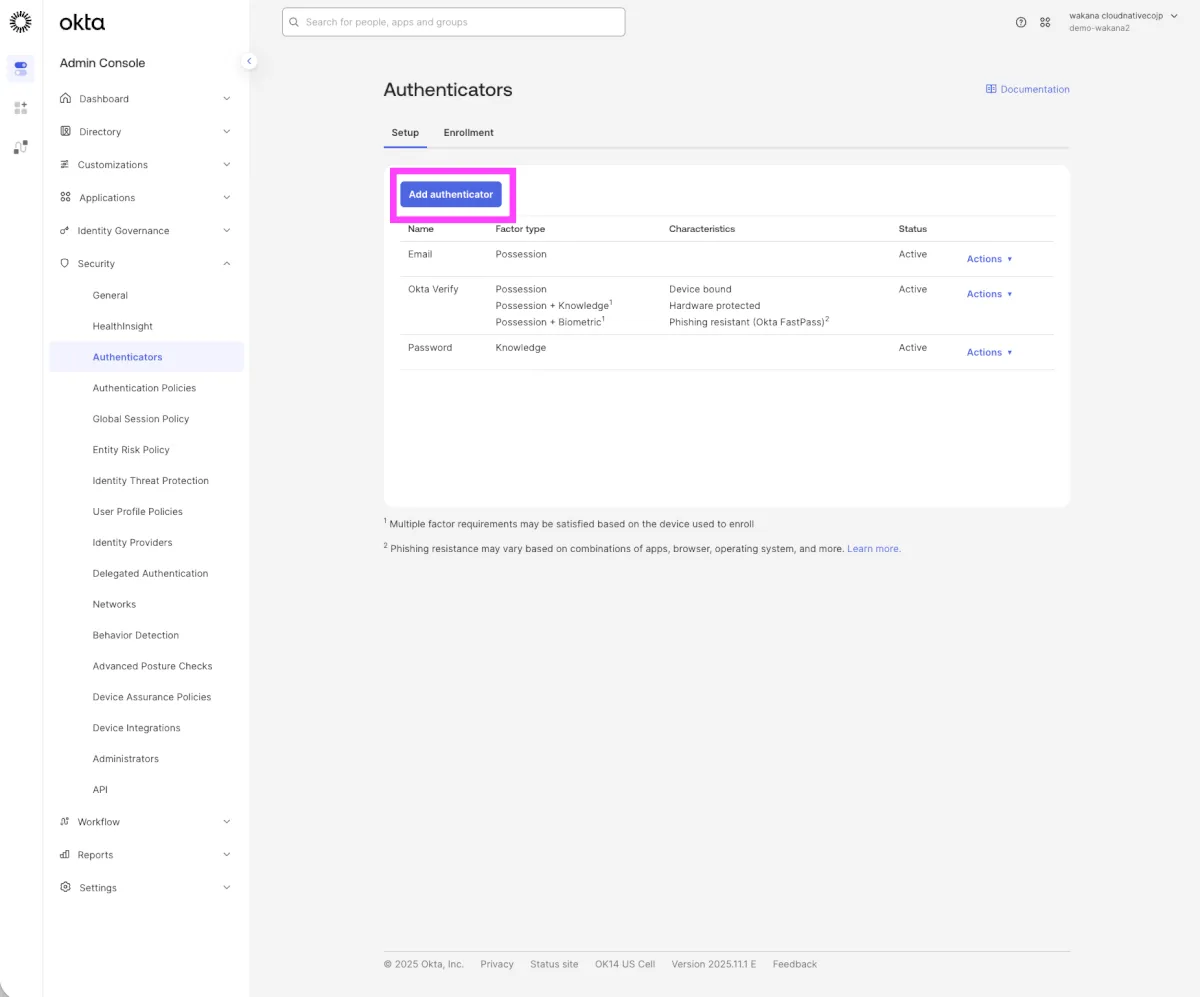Image resolution: width=1200 pixels, height=997 pixels.
Task: Focus the people, apps and groups search field
Action: point(453,22)
